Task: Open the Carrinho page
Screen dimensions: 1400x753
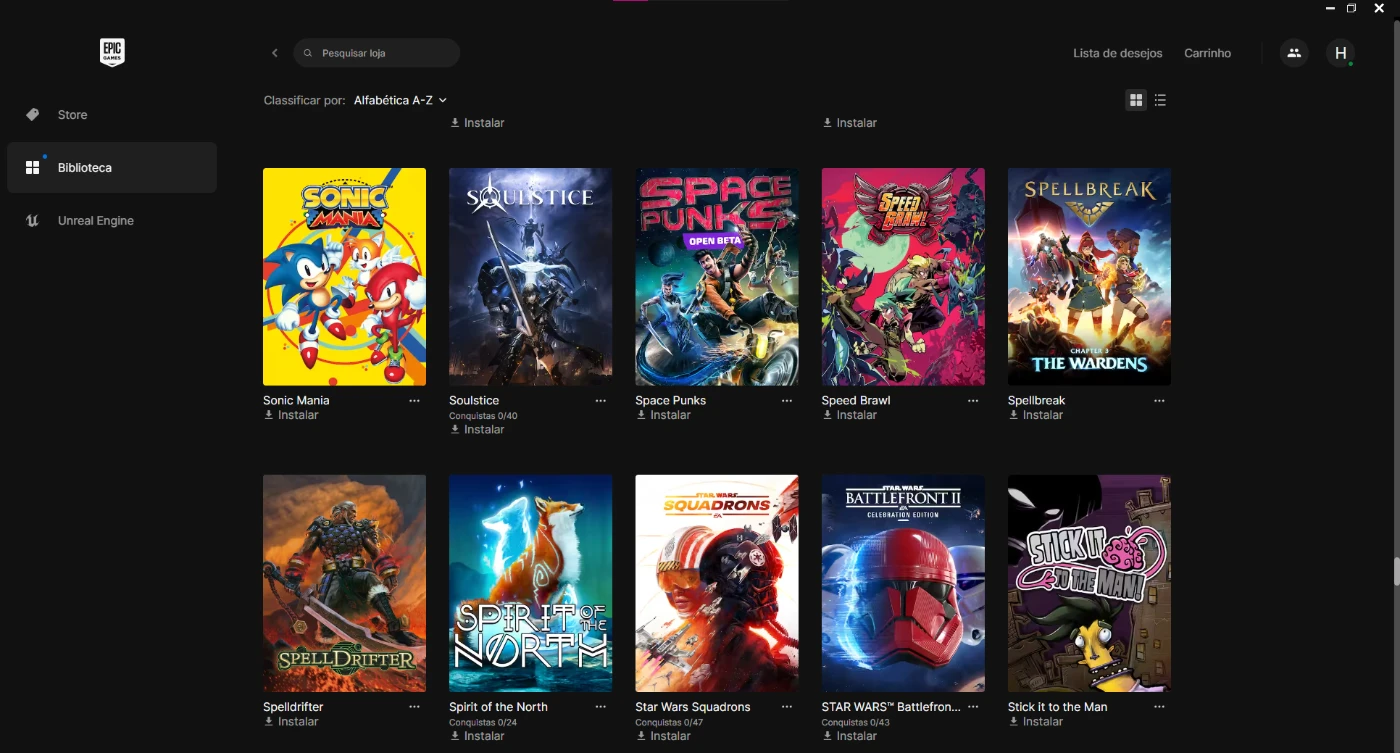Action: tap(1207, 53)
